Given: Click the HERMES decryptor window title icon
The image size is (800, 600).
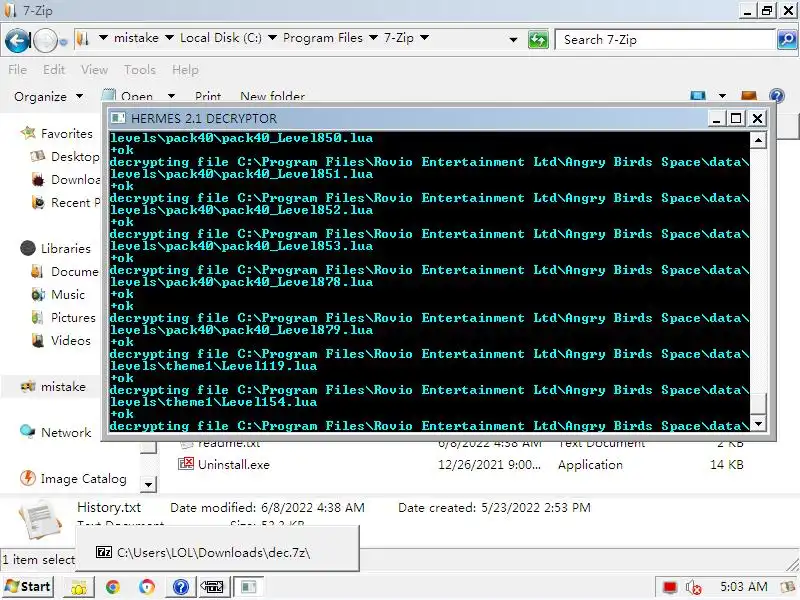Looking at the screenshot, I should pyautogui.click(x=118, y=118).
